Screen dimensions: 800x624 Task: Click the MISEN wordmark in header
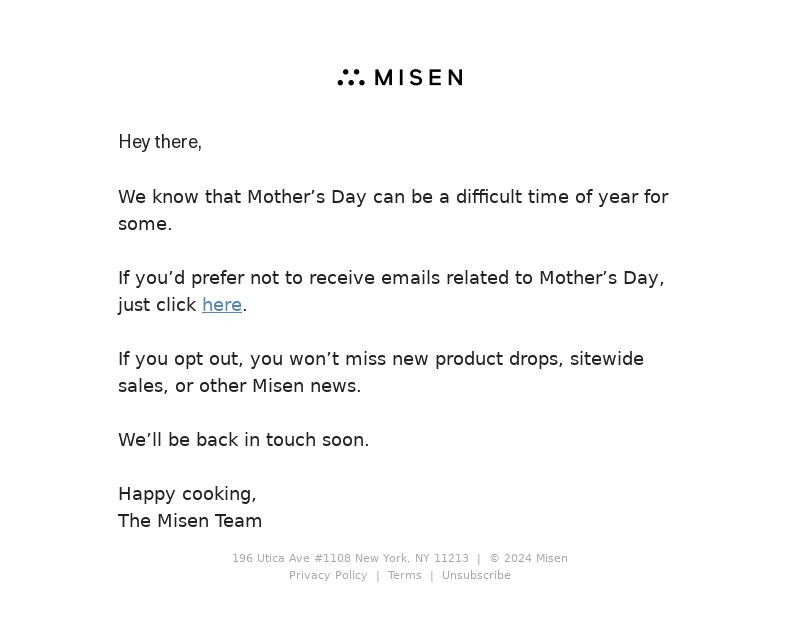(419, 78)
